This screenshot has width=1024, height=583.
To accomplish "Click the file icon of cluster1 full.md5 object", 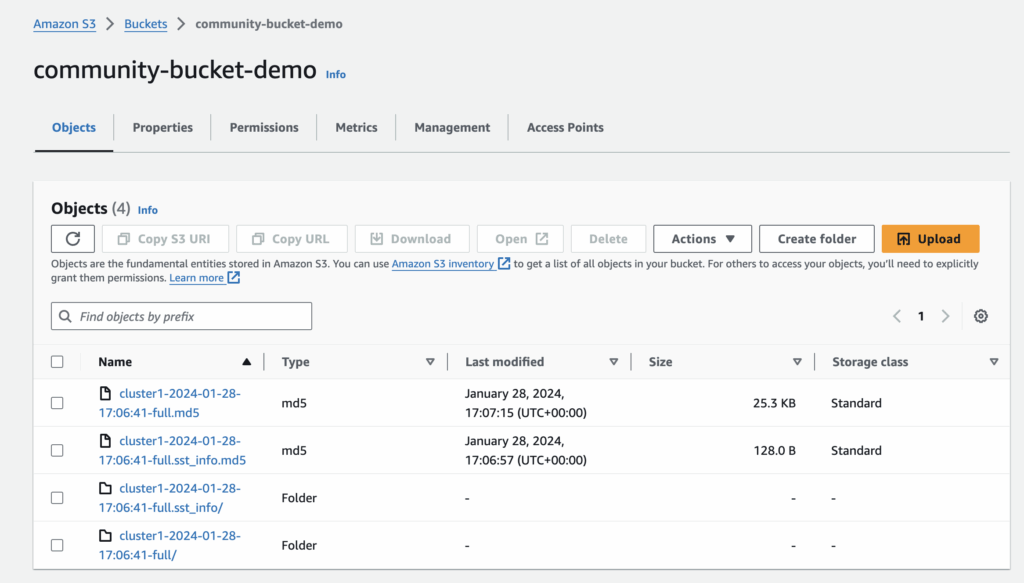I will click(x=106, y=394).
